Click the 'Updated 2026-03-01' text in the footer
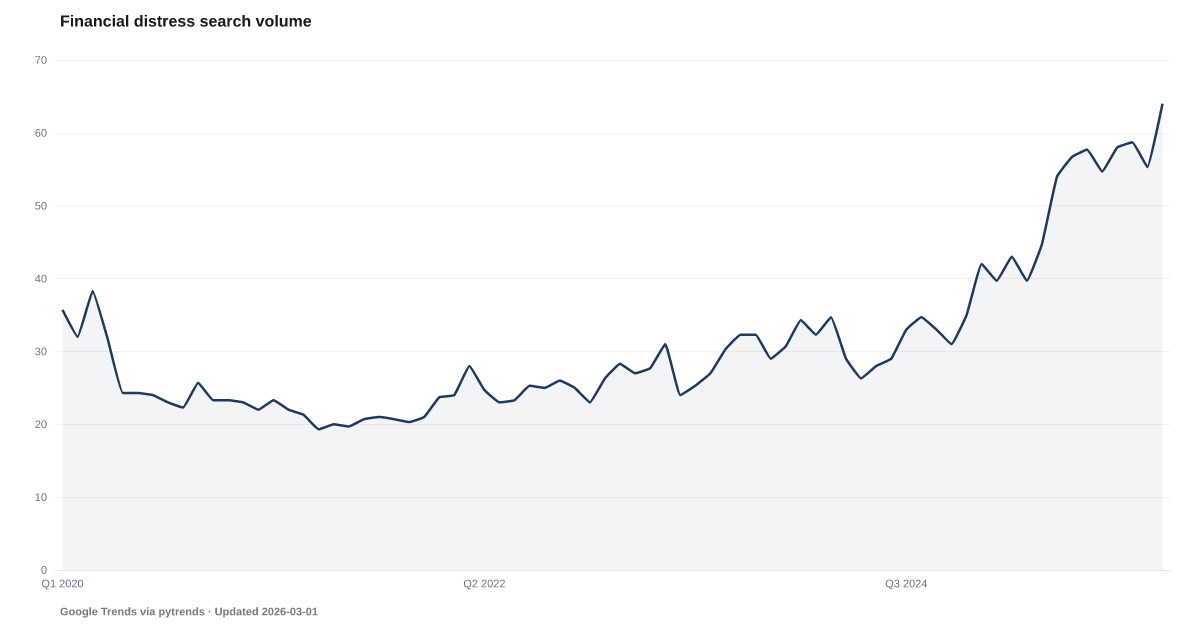The image size is (1200, 630). [x=266, y=611]
